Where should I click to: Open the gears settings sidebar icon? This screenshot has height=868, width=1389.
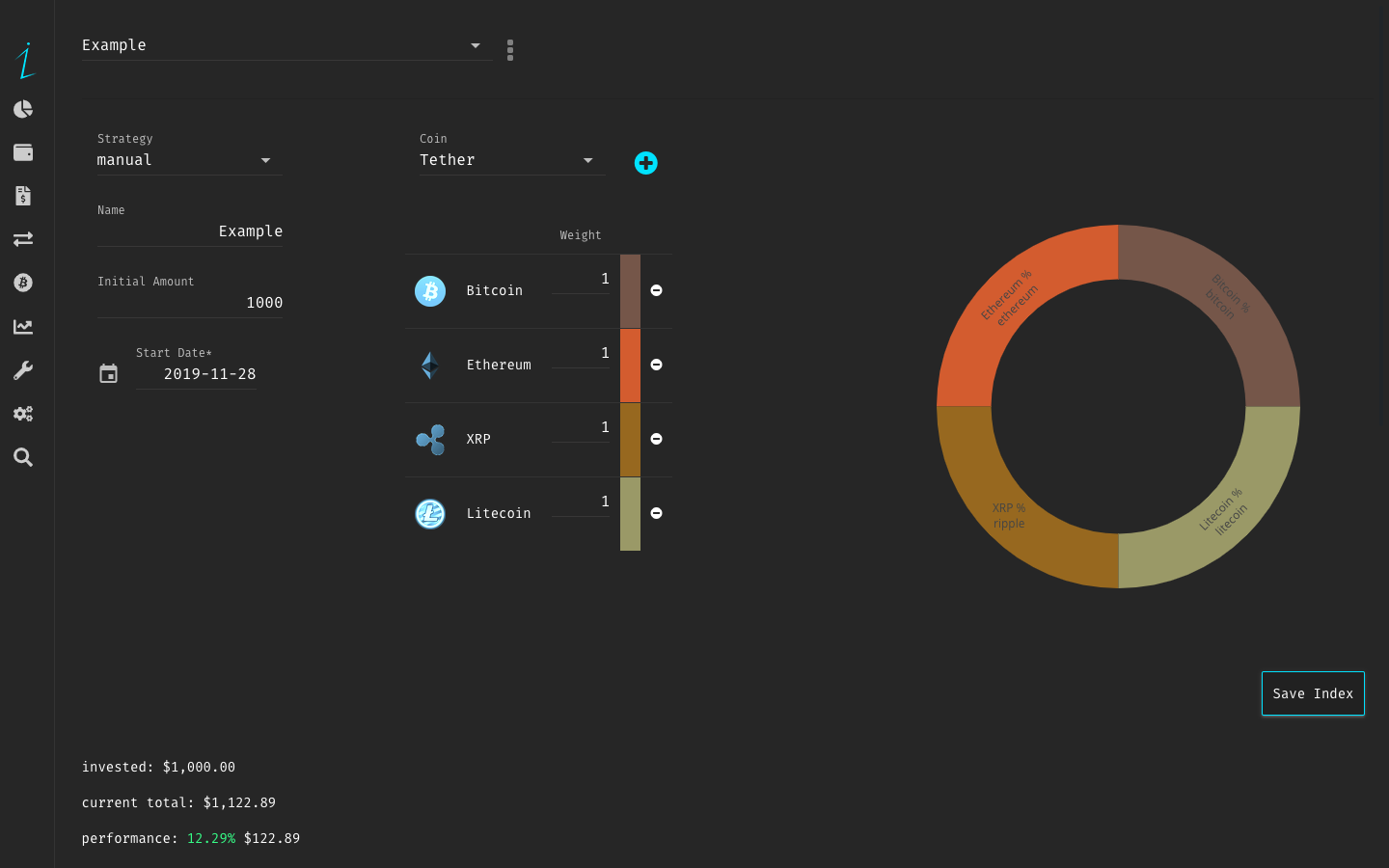point(23,414)
